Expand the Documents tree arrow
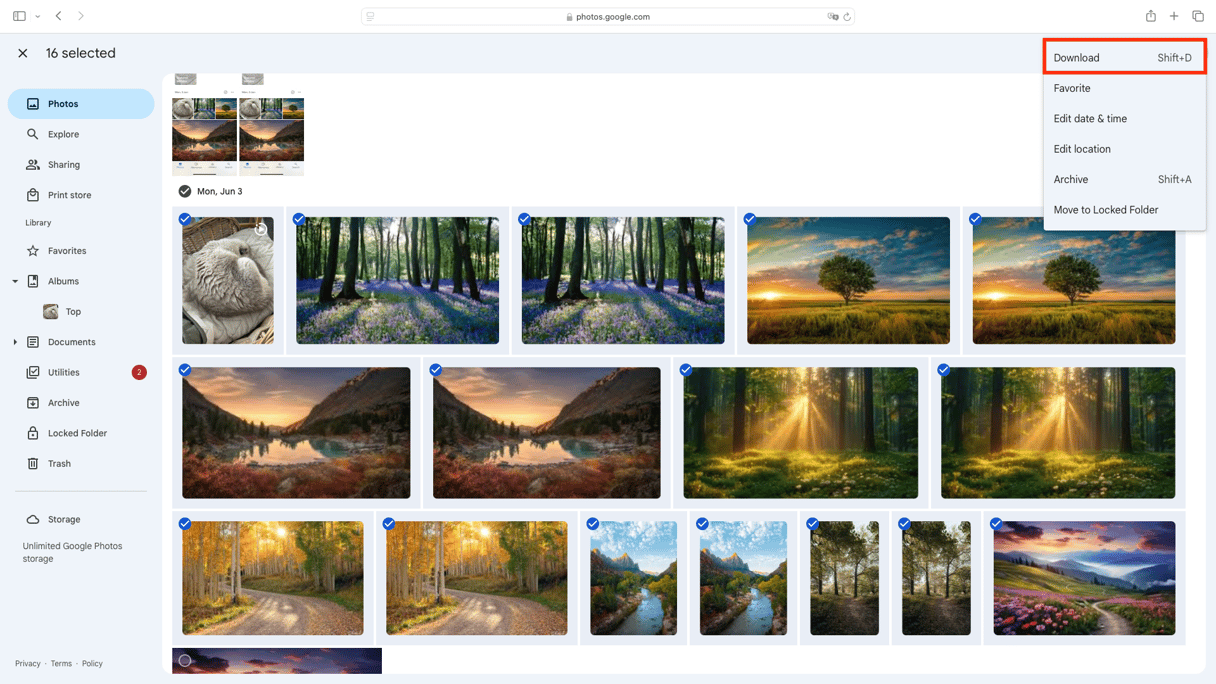 (x=15, y=342)
